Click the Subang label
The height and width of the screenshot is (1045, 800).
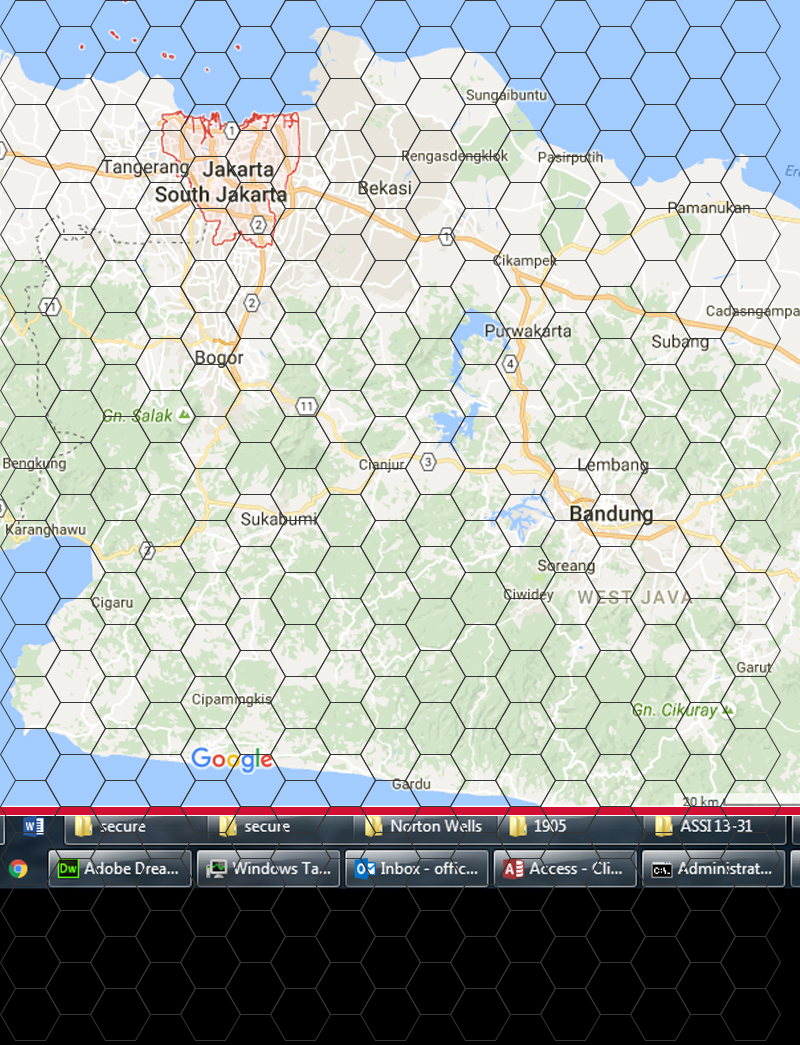point(680,342)
